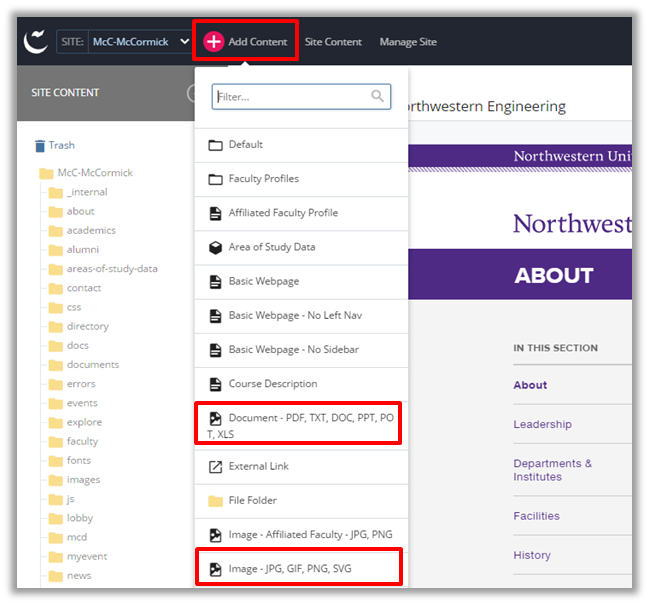Image resolution: width=649 pixels, height=605 pixels.
Task: Open the History link
Action: tap(532, 555)
